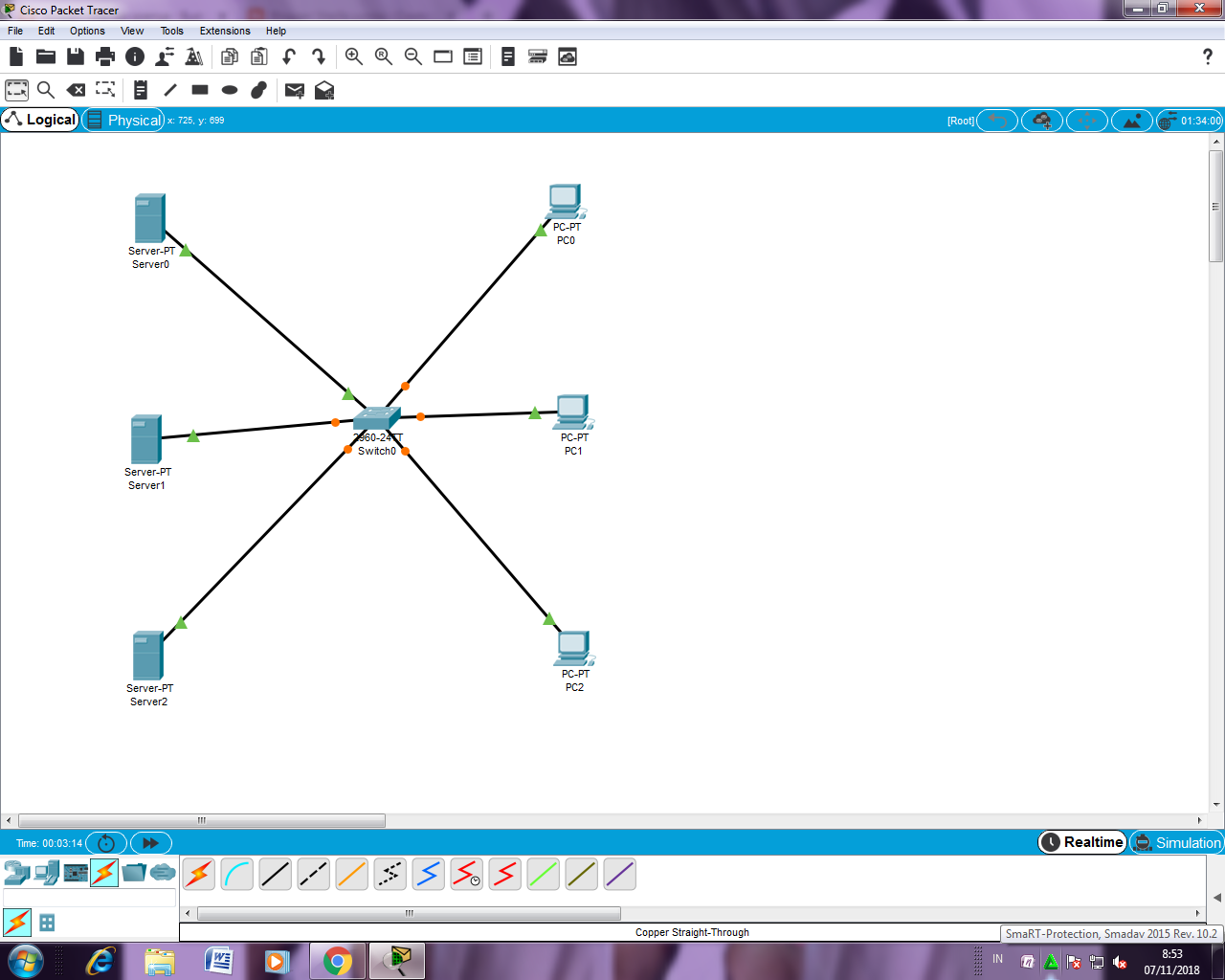Pick the Console cable connection
Viewport: 1225px width, 980px height.
236,874
